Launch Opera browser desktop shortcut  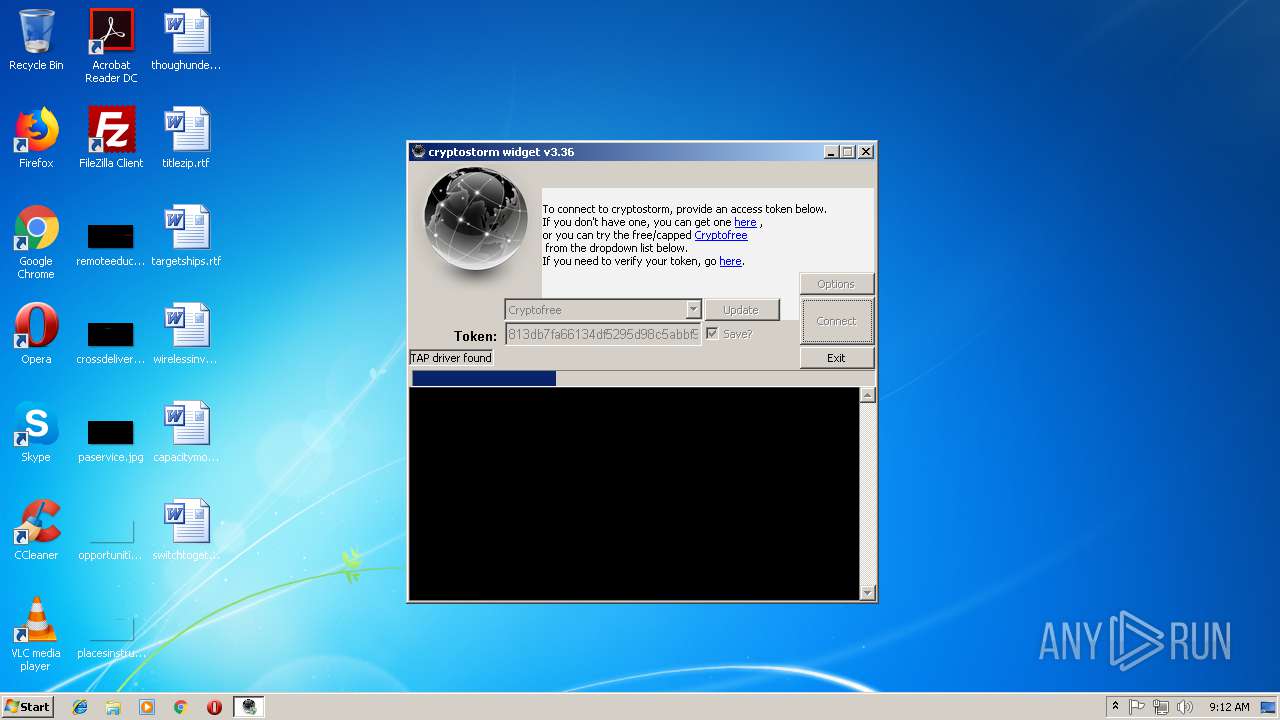[x=36, y=334]
